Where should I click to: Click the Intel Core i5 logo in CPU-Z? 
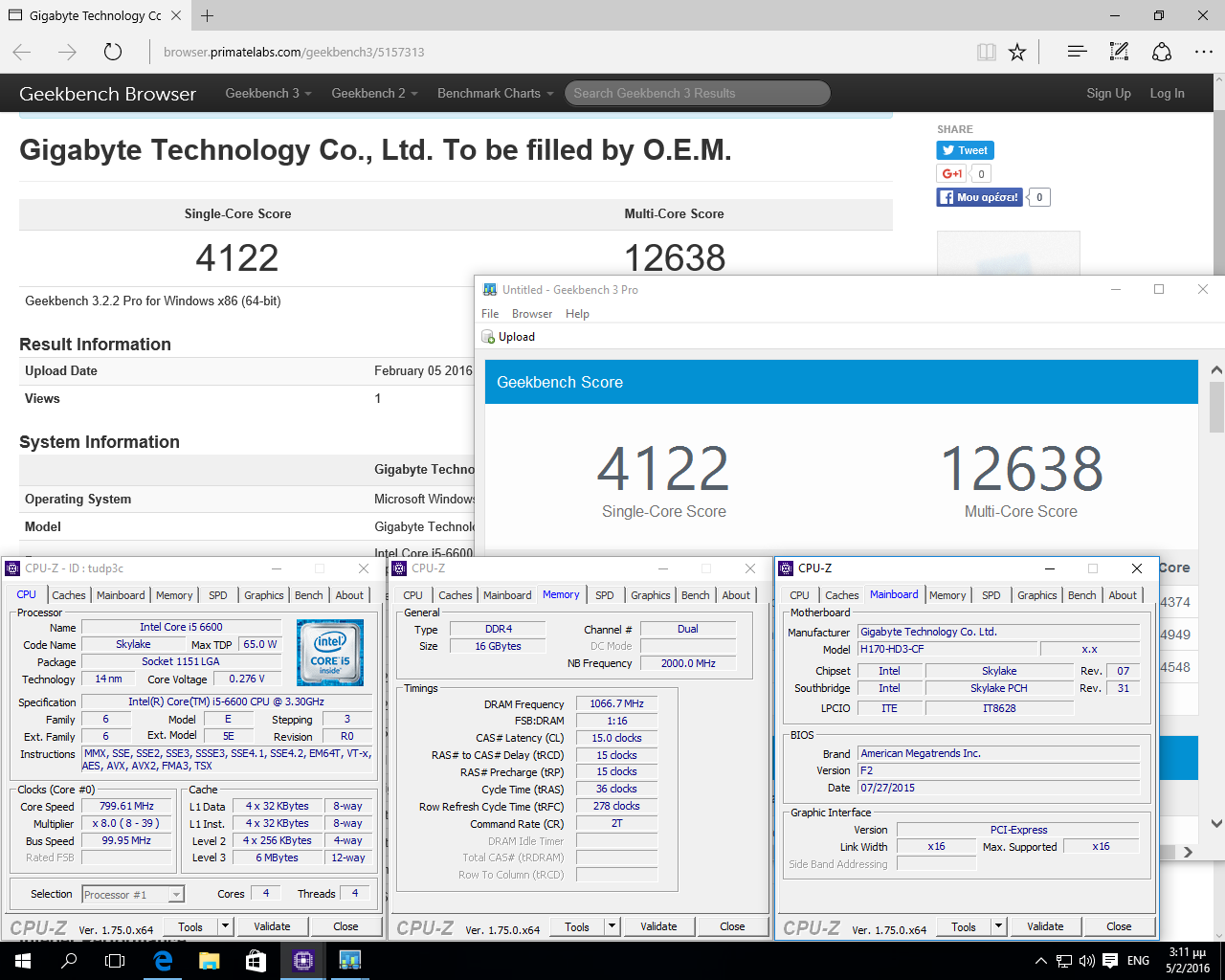[x=330, y=652]
